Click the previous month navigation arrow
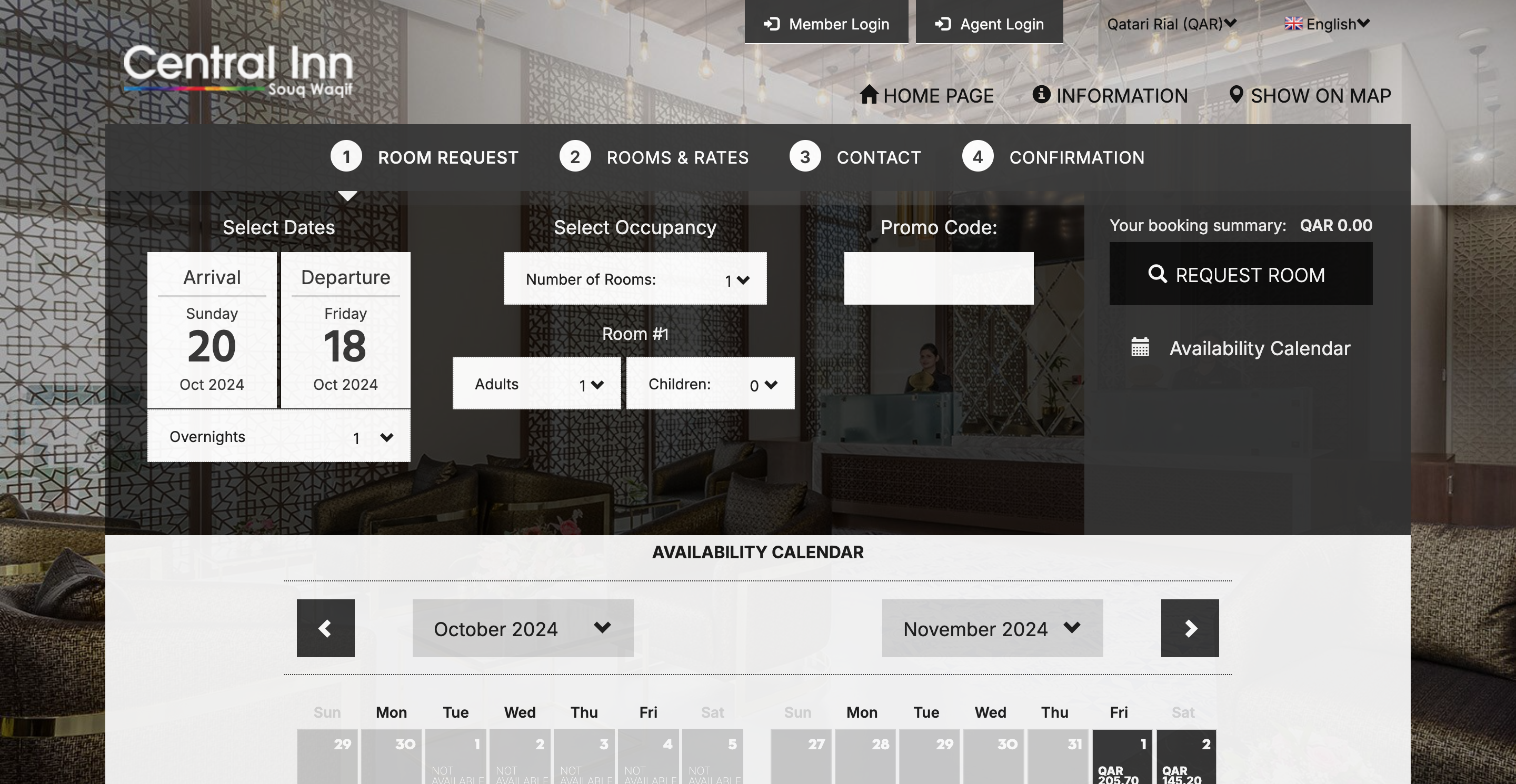 [325, 628]
